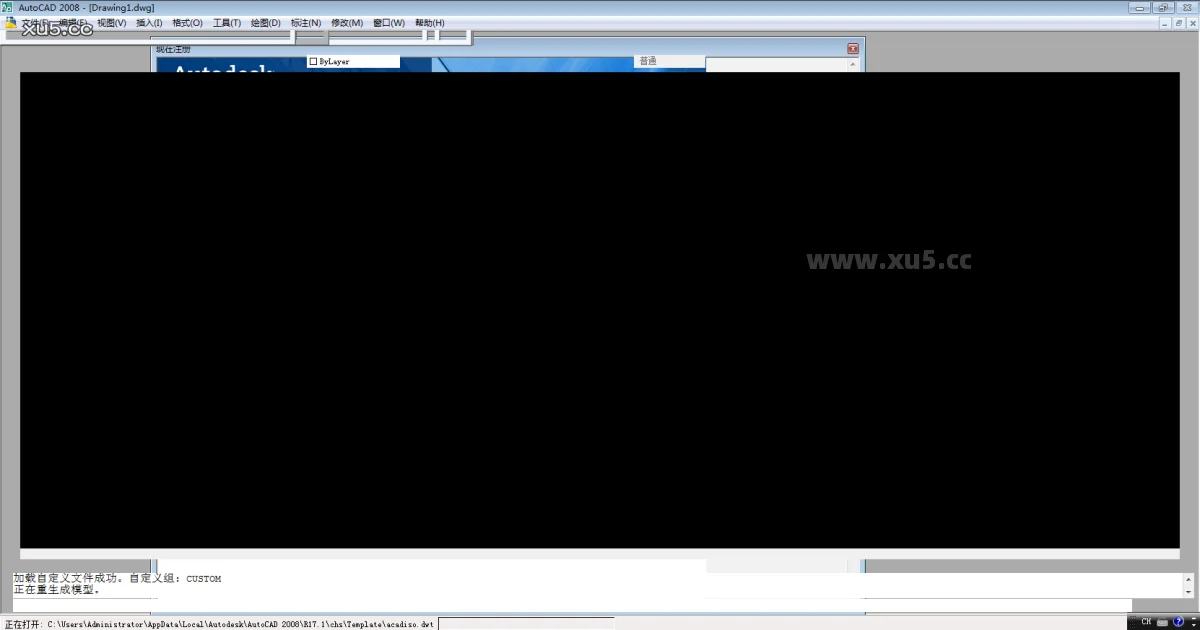Open the 视图(V) menu
Image resolution: width=1200 pixels, height=630 pixels.
click(x=112, y=23)
